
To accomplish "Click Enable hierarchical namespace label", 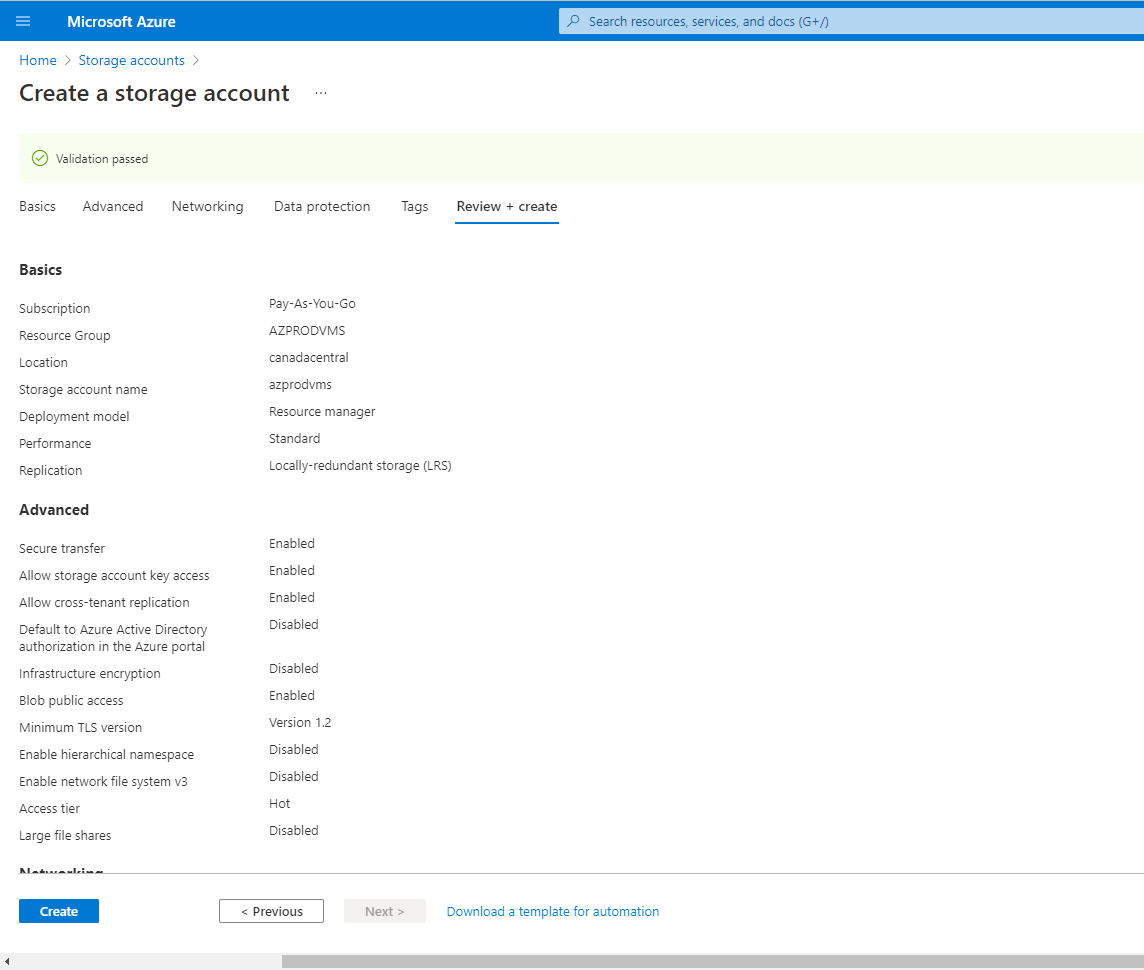I will coord(107,754).
